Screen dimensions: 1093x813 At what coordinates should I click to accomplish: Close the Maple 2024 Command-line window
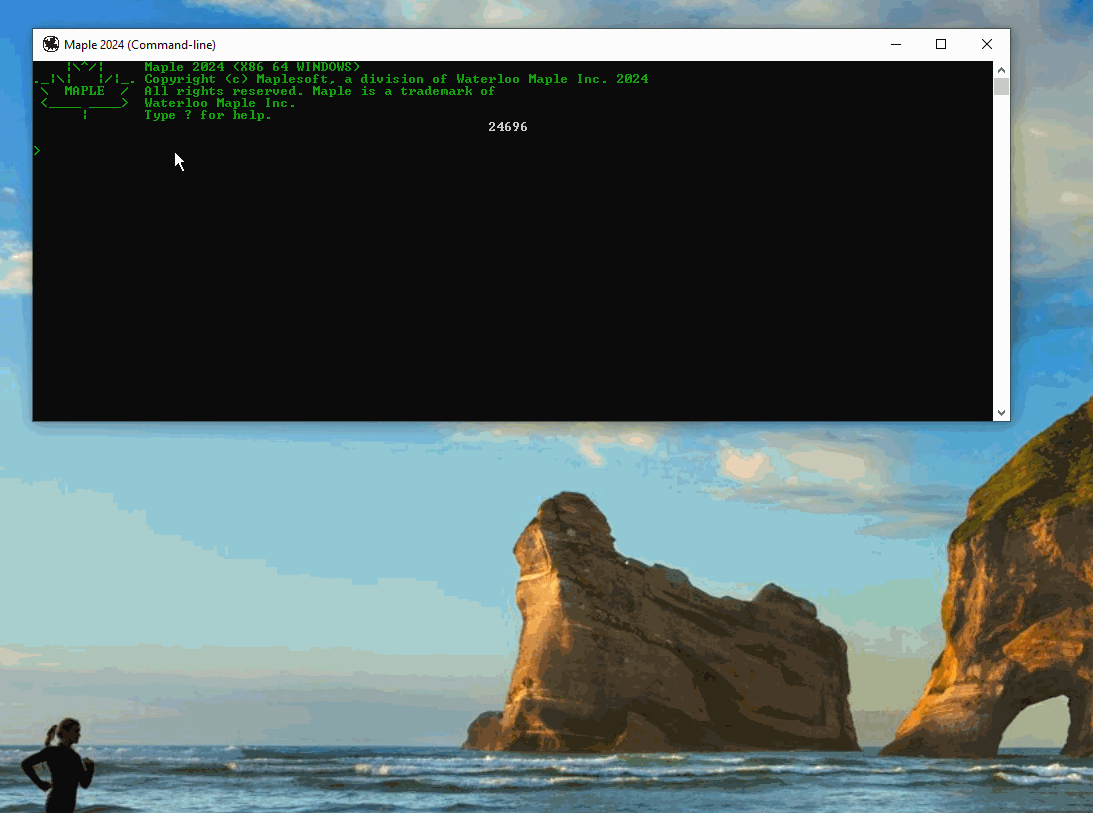[x=986, y=45]
